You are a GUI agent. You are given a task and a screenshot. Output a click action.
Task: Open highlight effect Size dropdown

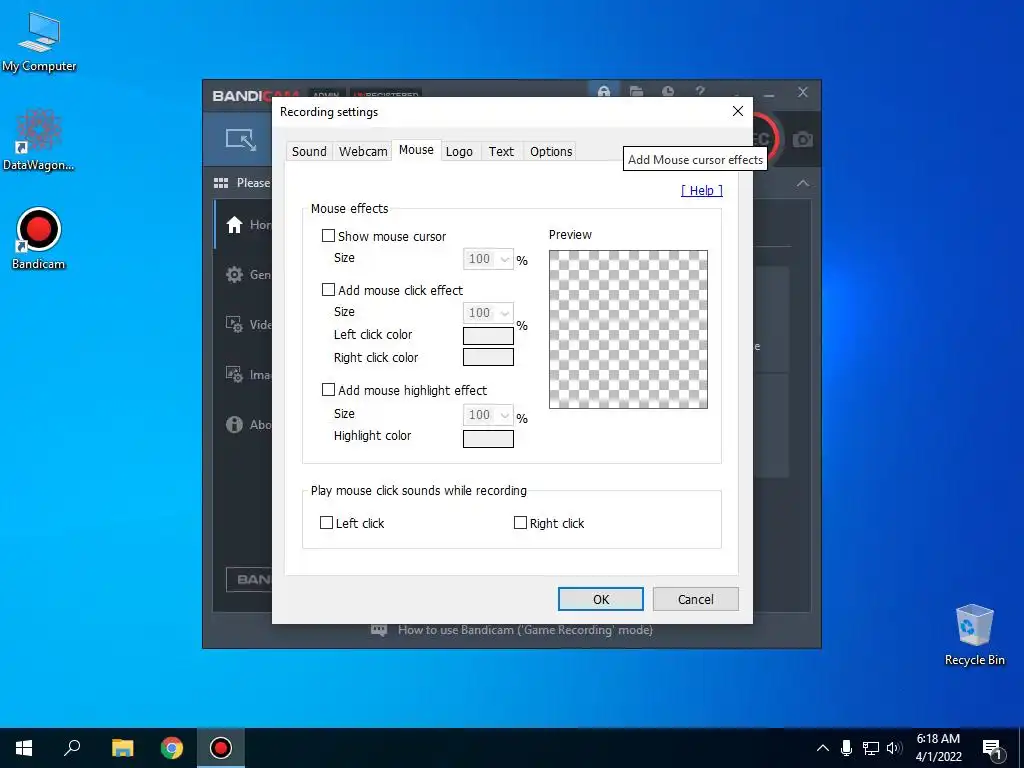488,415
